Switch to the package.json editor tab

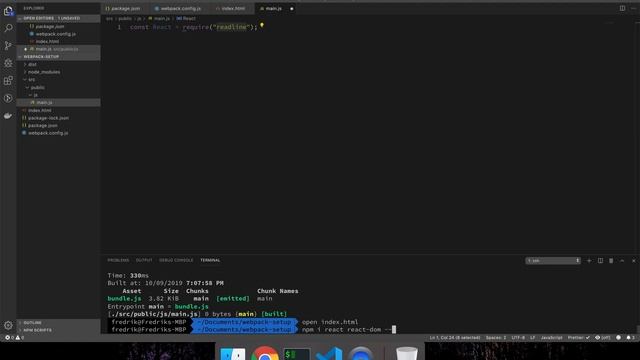pos(125,9)
